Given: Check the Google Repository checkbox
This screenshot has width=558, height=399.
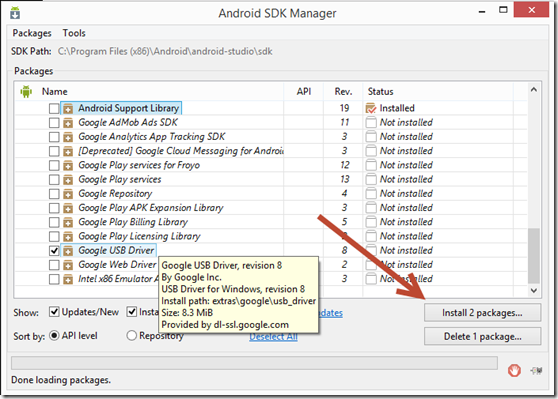Looking at the screenshot, I should (x=54, y=194).
